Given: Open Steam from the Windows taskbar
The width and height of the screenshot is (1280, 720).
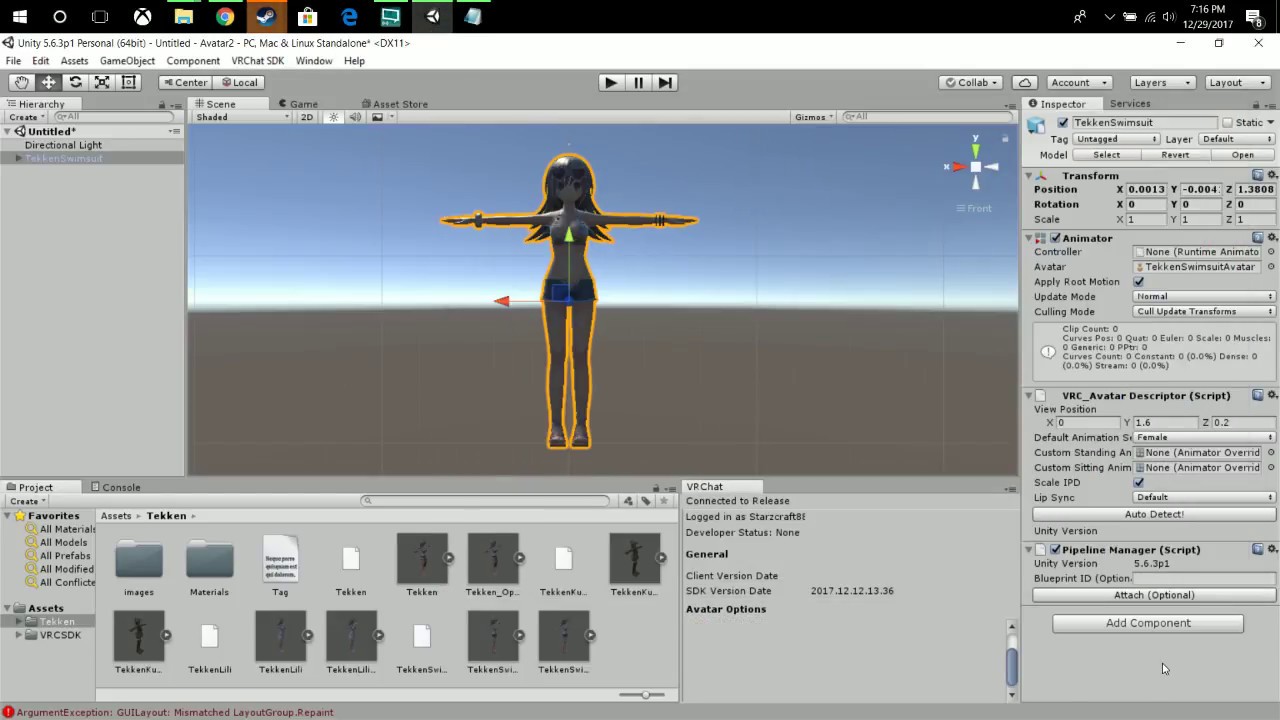Looking at the screenshot, I should pyautogui.click(x=266, y=16).
